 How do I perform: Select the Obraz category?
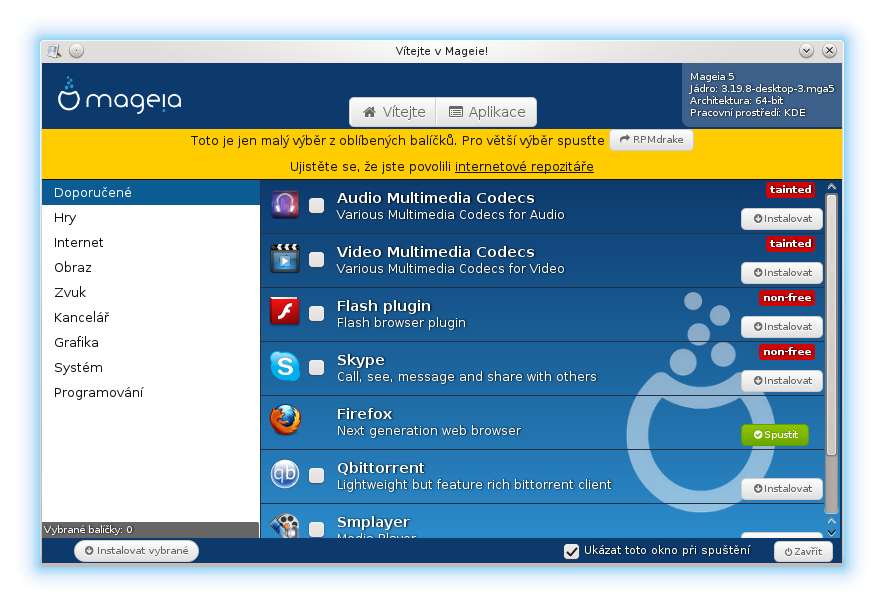click(151, 267)
